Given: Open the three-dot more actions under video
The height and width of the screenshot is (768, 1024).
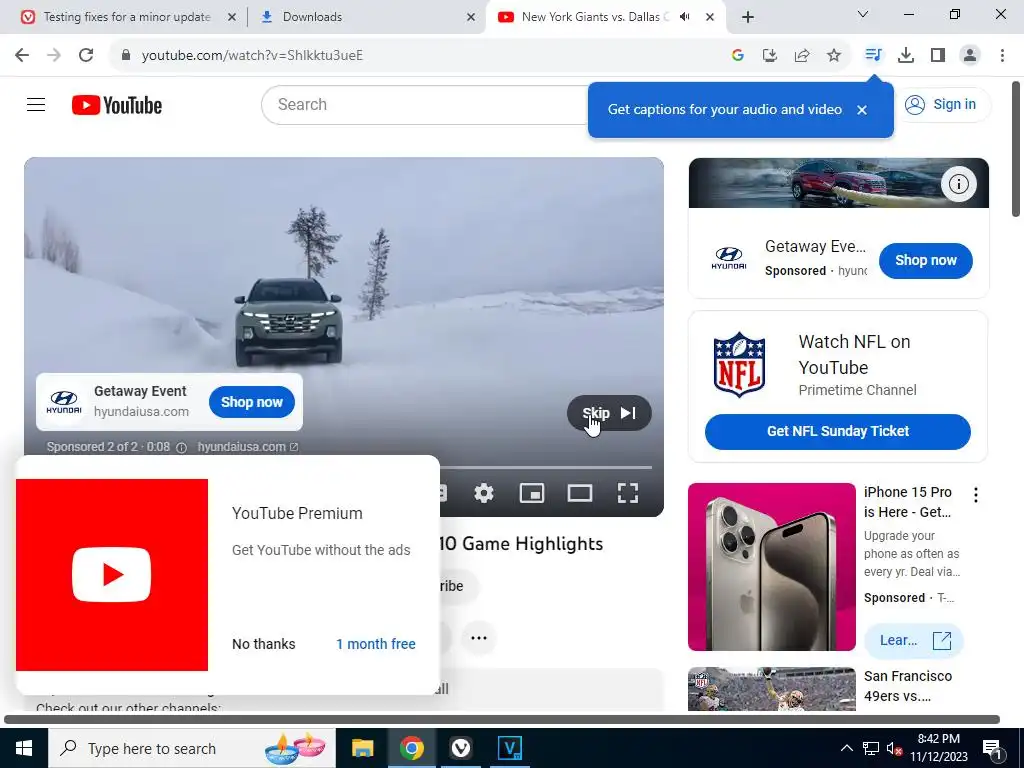Looking at the screenshot, I should 479,638.
